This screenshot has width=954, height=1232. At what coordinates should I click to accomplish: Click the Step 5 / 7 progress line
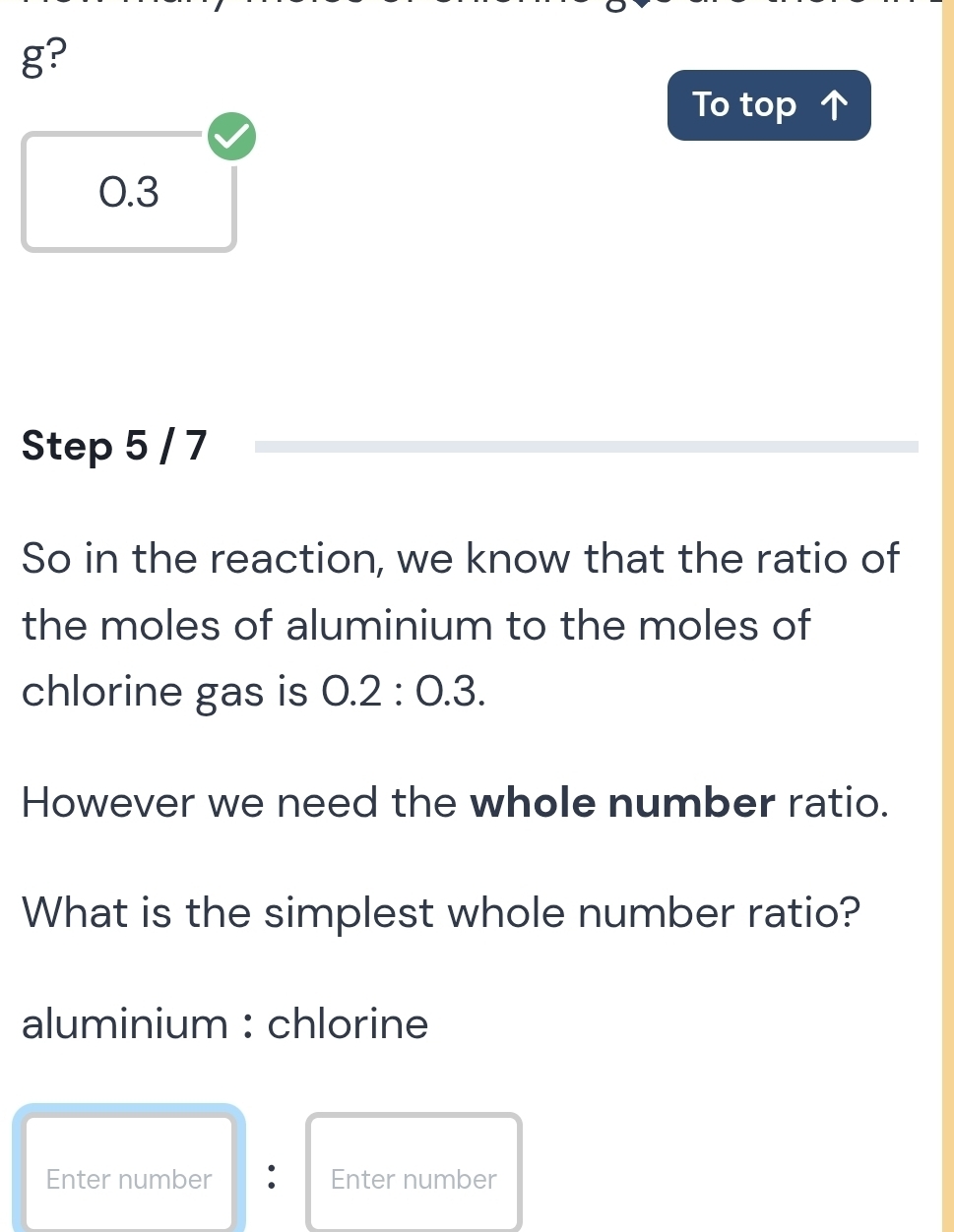tap(586, 447)
